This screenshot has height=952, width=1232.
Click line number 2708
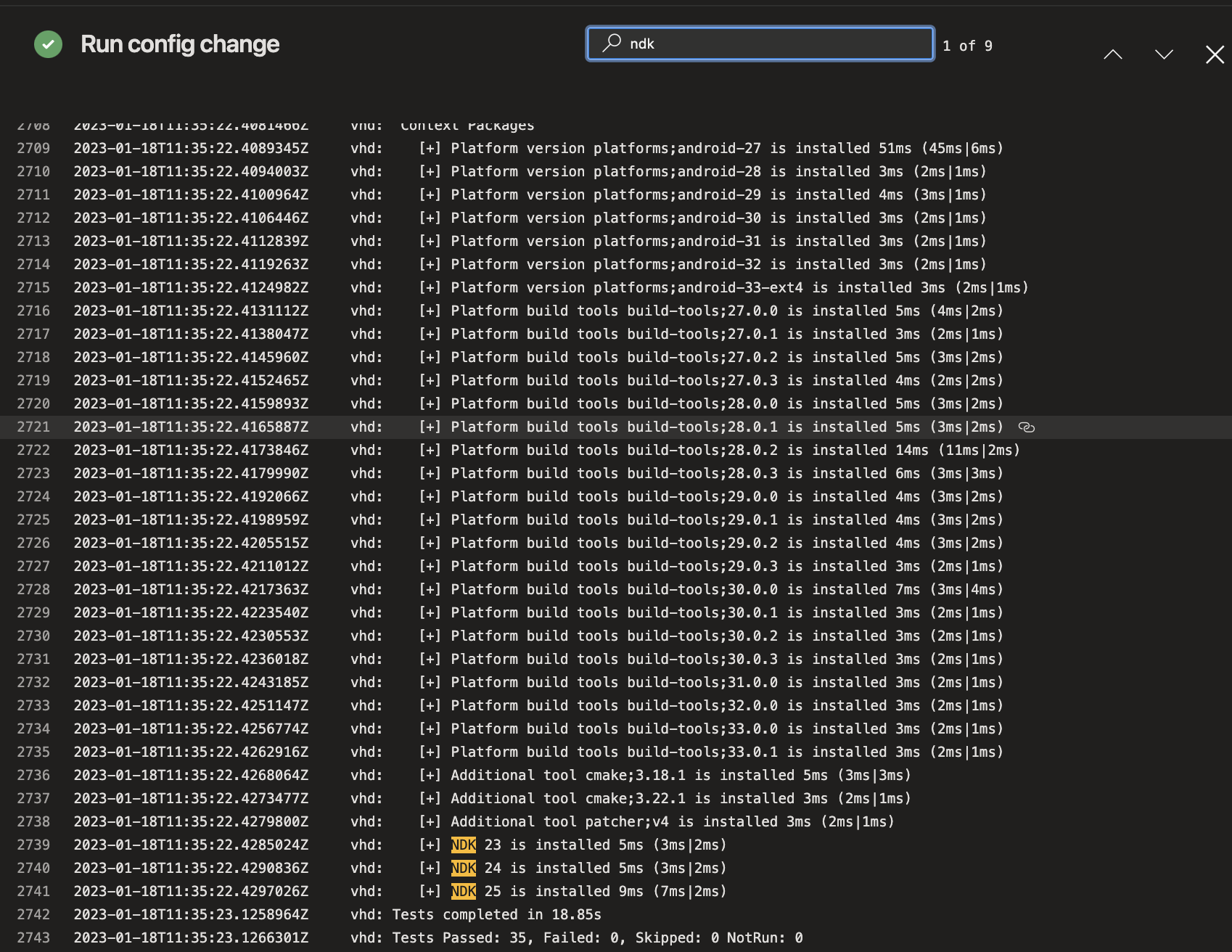[33, 125]
